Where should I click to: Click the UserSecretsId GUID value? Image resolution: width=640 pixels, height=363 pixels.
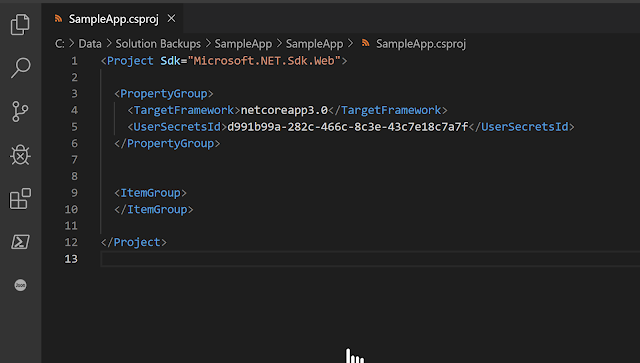tap(347, 127)
